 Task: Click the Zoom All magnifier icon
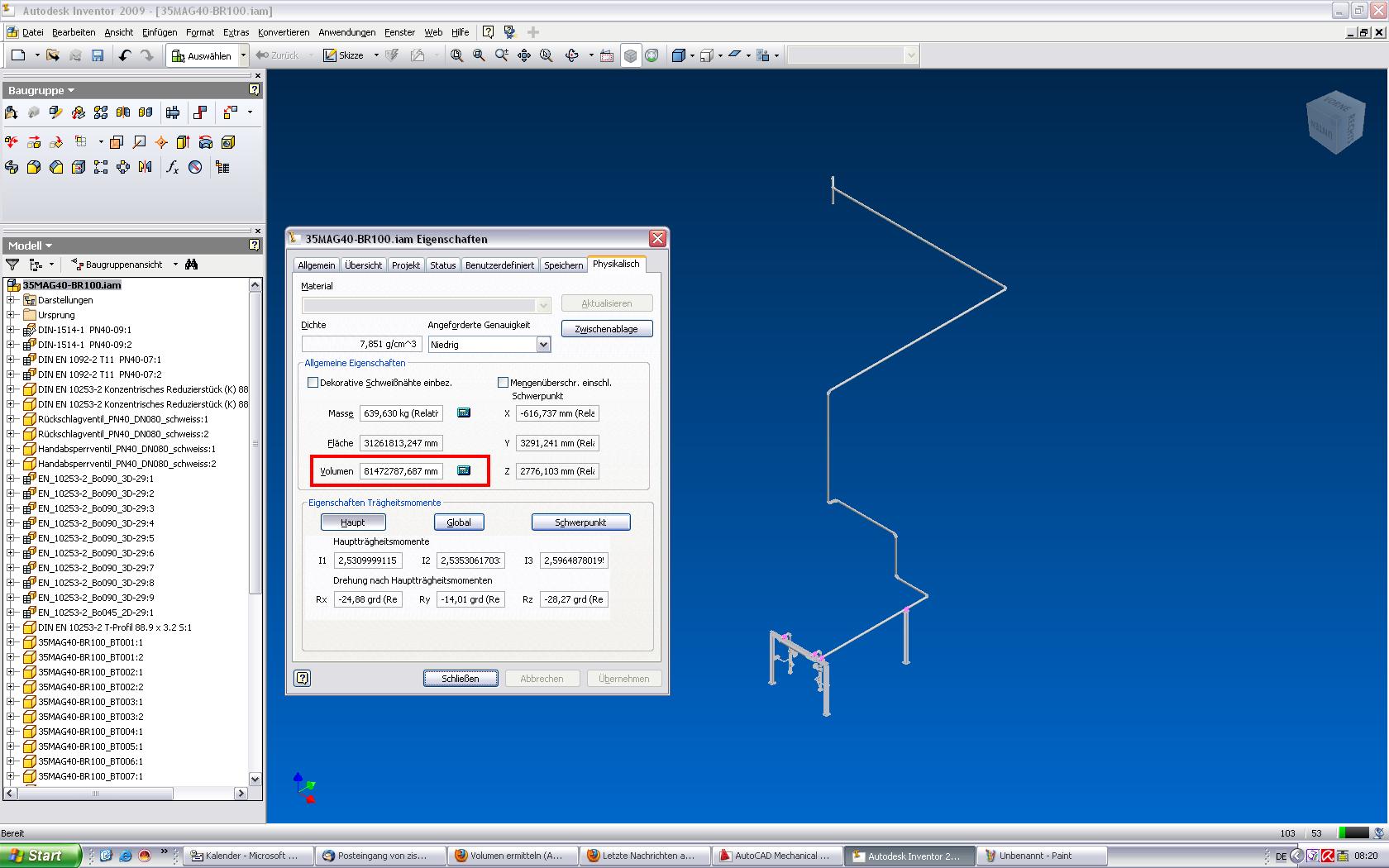click(x=456, y=55)
